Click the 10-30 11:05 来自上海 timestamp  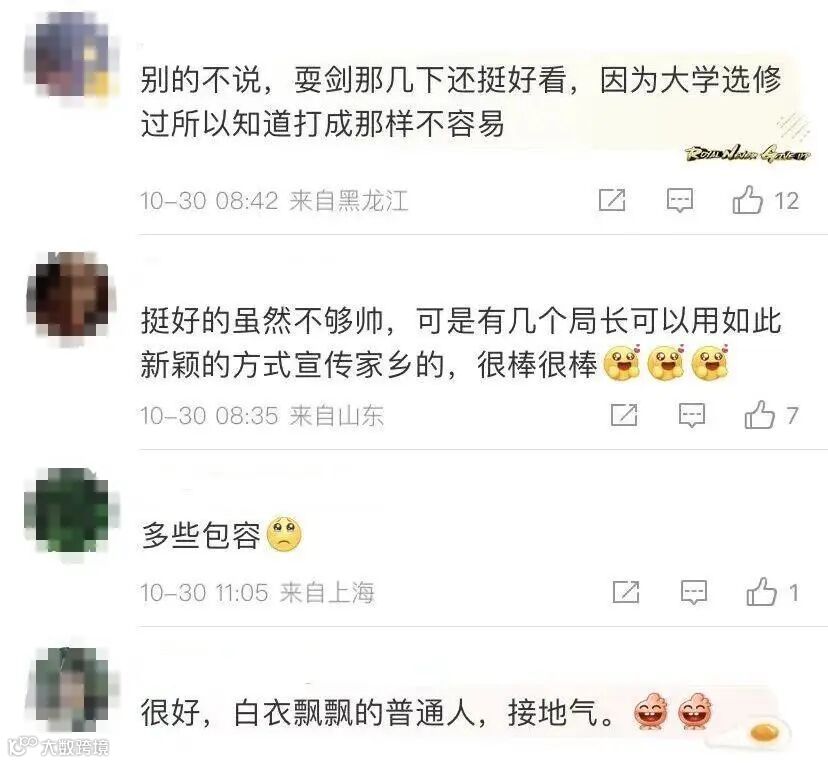(257, 593)
